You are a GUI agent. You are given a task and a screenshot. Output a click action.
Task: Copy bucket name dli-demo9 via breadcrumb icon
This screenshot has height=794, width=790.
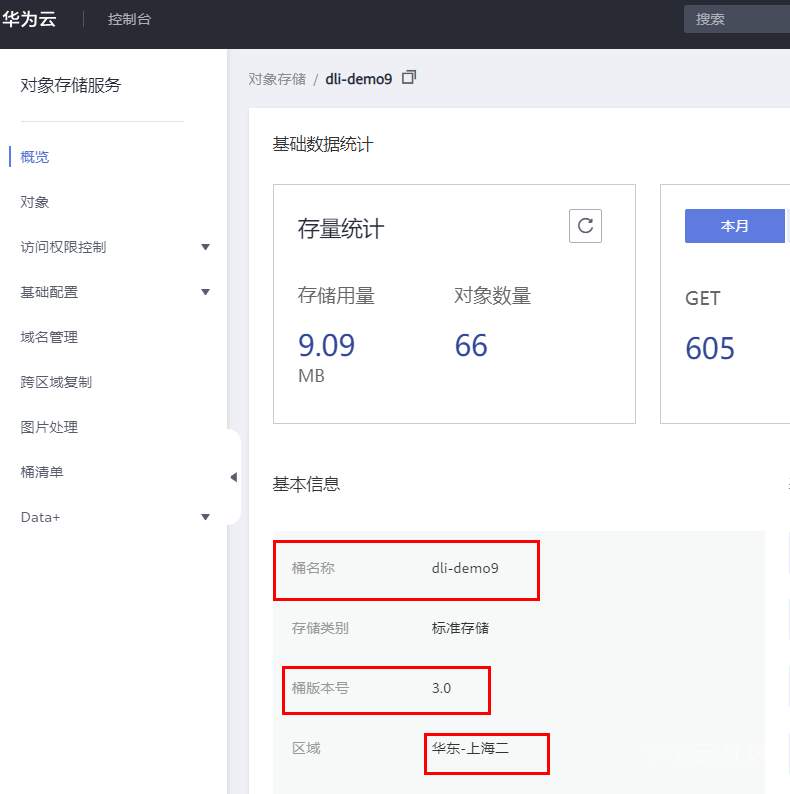click(409, 77)
